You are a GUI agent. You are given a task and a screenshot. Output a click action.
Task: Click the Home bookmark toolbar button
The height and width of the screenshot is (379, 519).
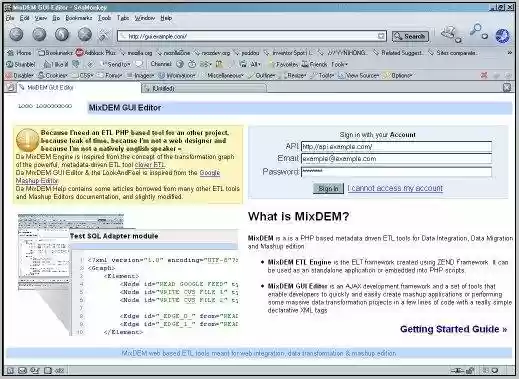click(19, 53)
